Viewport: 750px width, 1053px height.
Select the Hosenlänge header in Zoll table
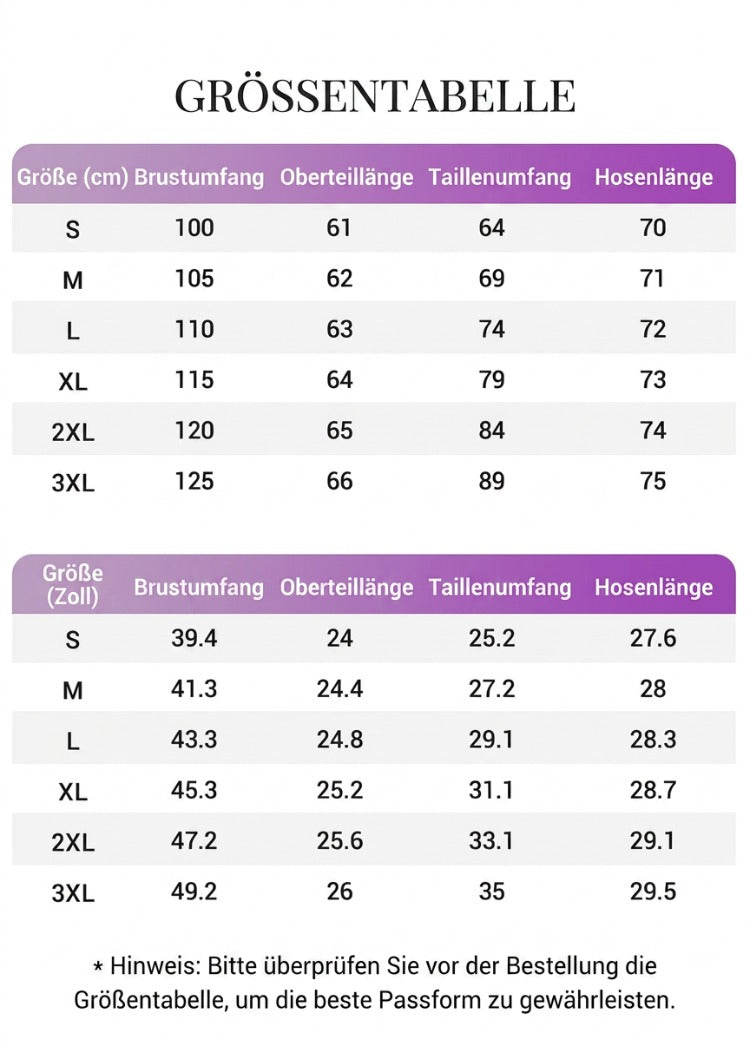click(654, 588)
